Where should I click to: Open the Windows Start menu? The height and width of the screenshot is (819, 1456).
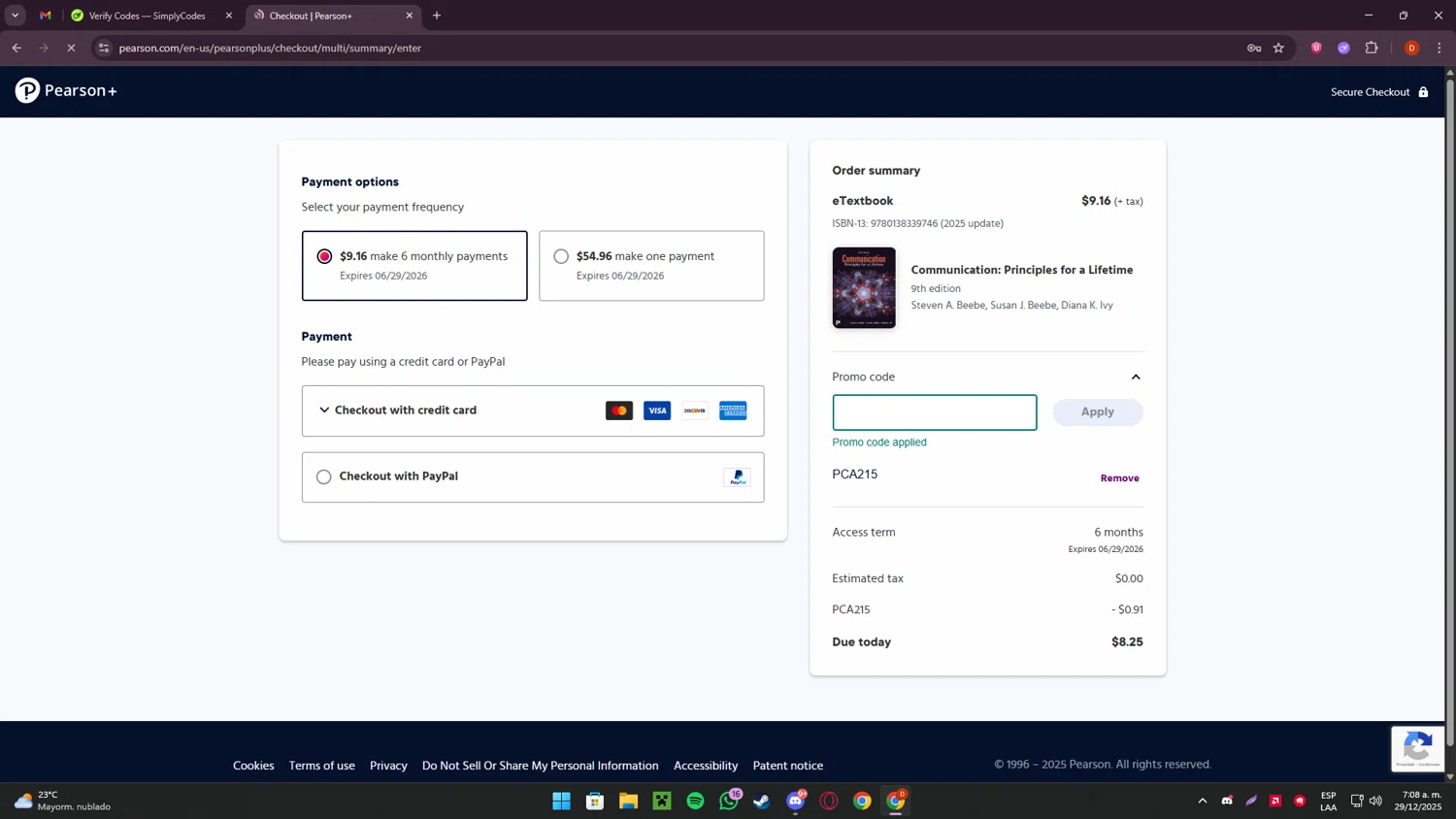[561, 801]
